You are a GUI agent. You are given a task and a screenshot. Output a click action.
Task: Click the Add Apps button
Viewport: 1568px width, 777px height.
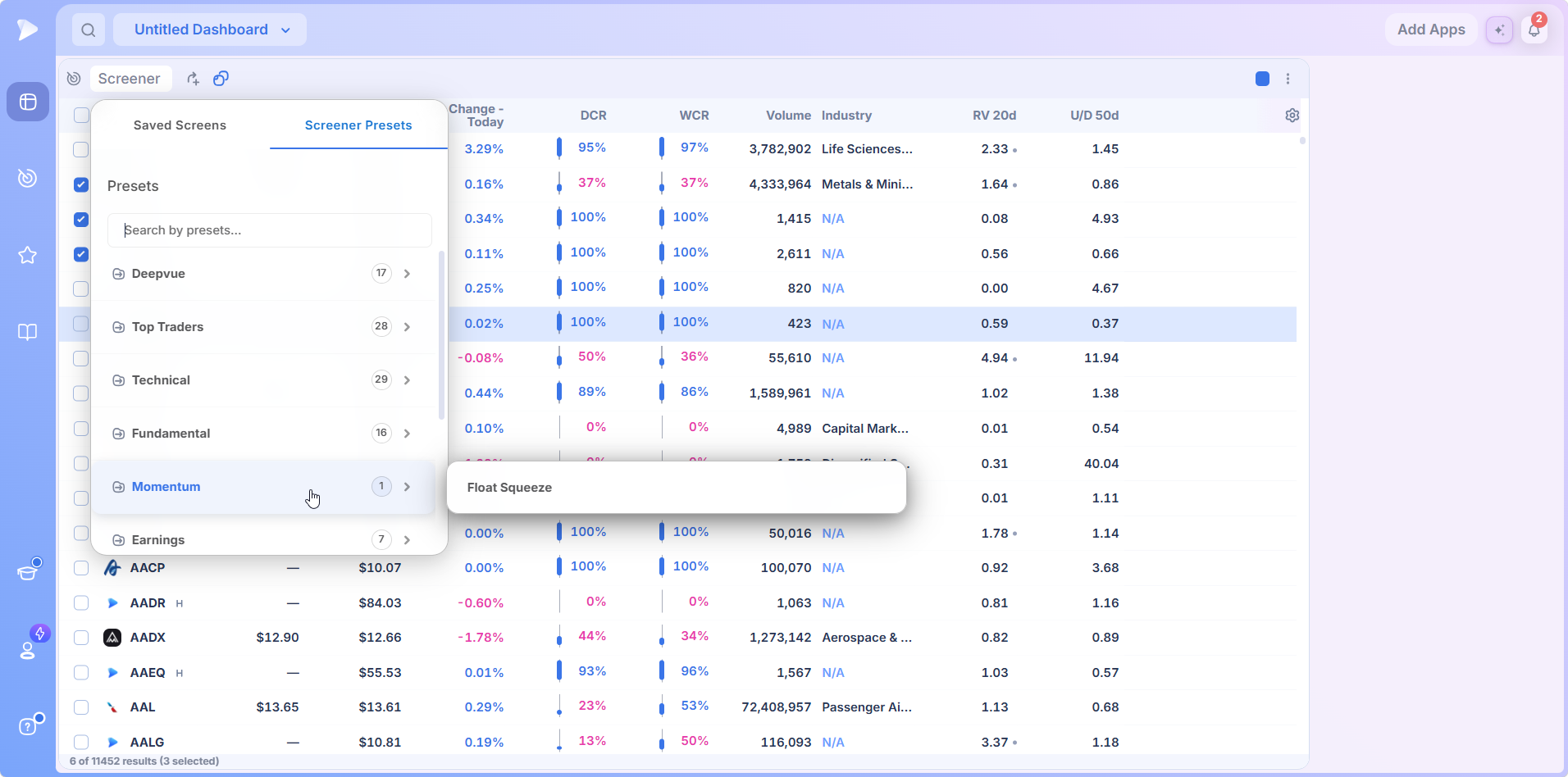tap(1431, 30)
